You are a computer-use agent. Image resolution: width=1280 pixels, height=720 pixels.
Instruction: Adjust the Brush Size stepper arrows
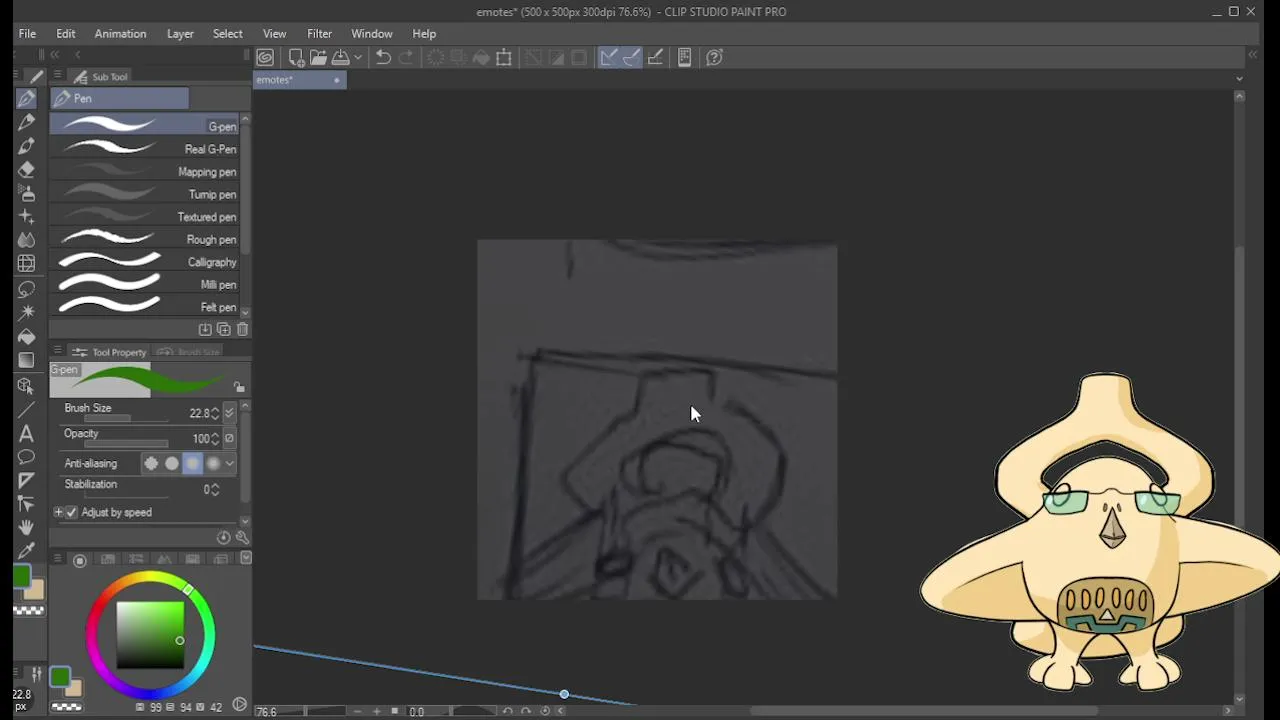click(214, 413)
